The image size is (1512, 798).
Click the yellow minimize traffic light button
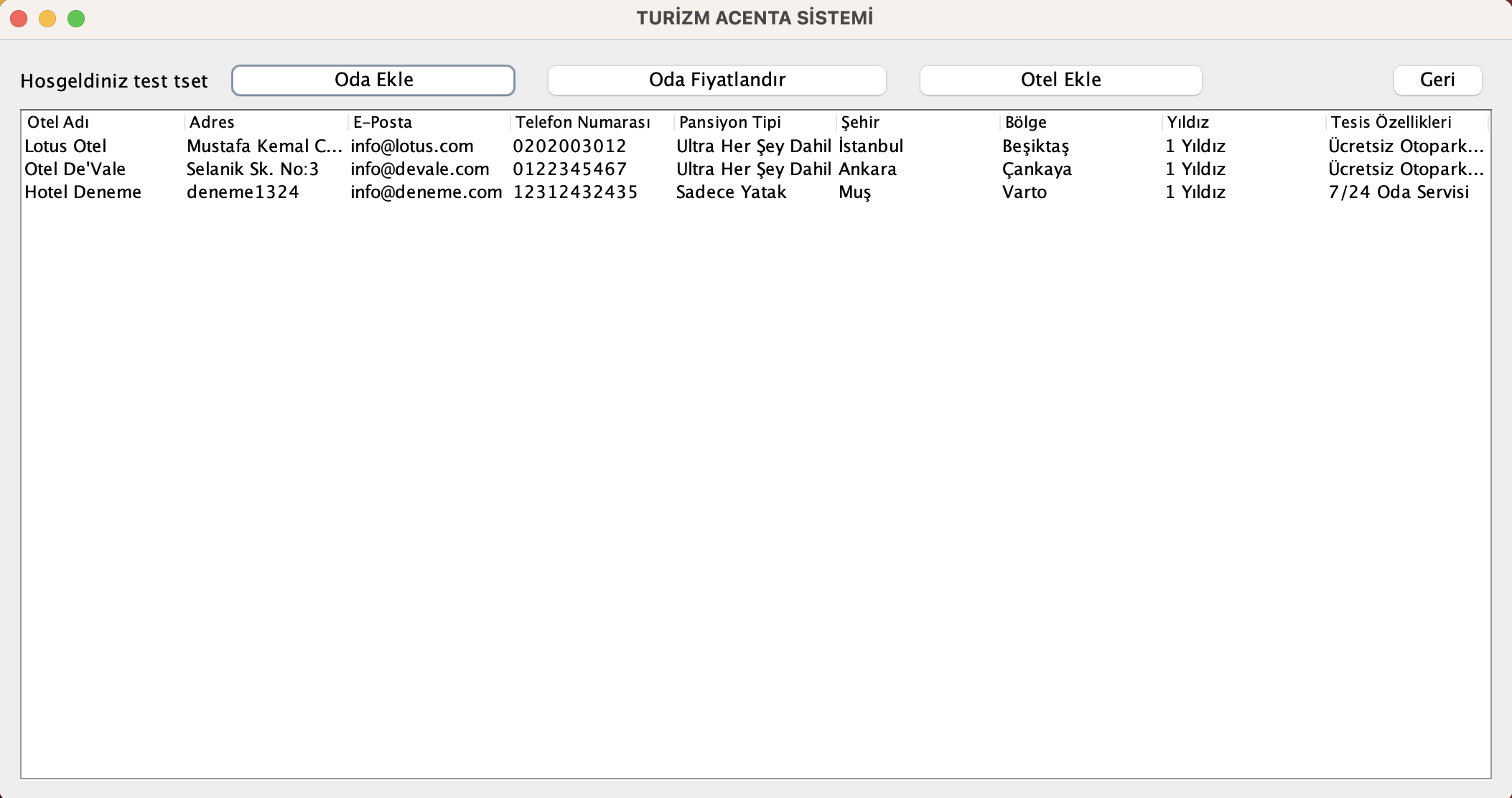point(47,18)
